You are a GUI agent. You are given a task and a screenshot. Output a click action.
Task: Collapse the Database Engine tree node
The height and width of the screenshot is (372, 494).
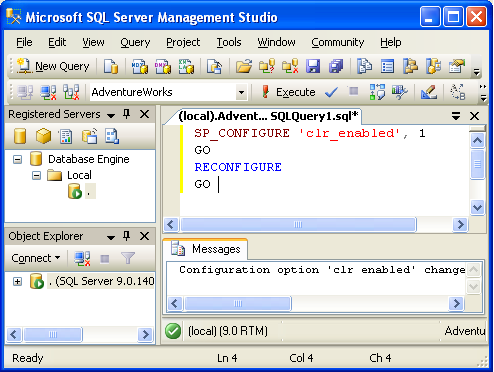17,159
